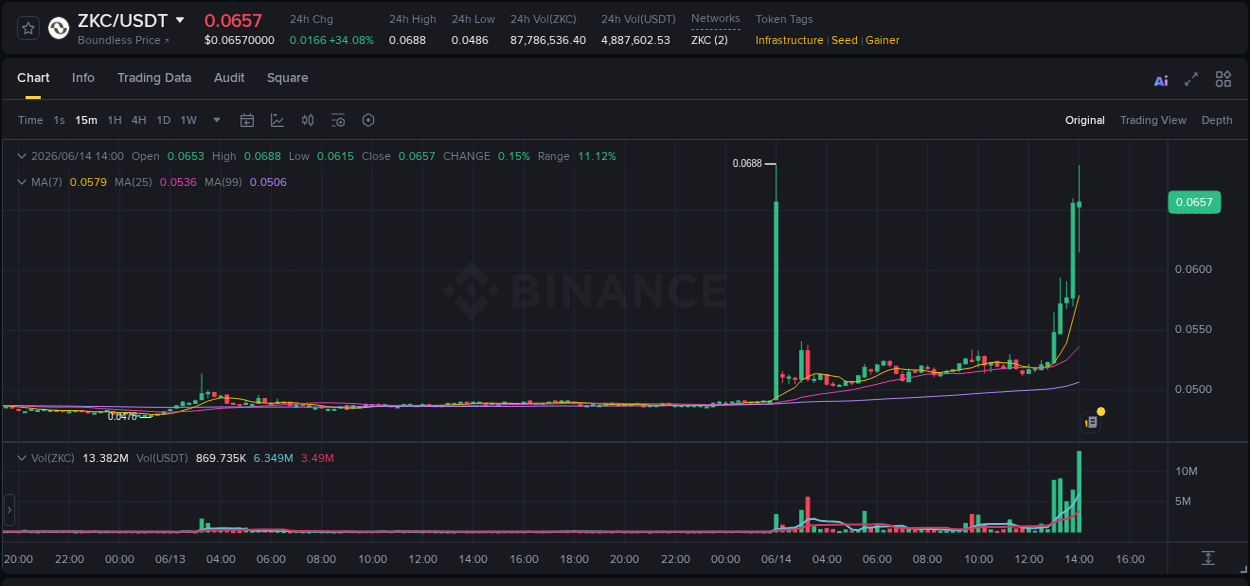Click the Infrastructure token tag
Image resolution: width=1250 pixels, height=586 pixels.
789,40
